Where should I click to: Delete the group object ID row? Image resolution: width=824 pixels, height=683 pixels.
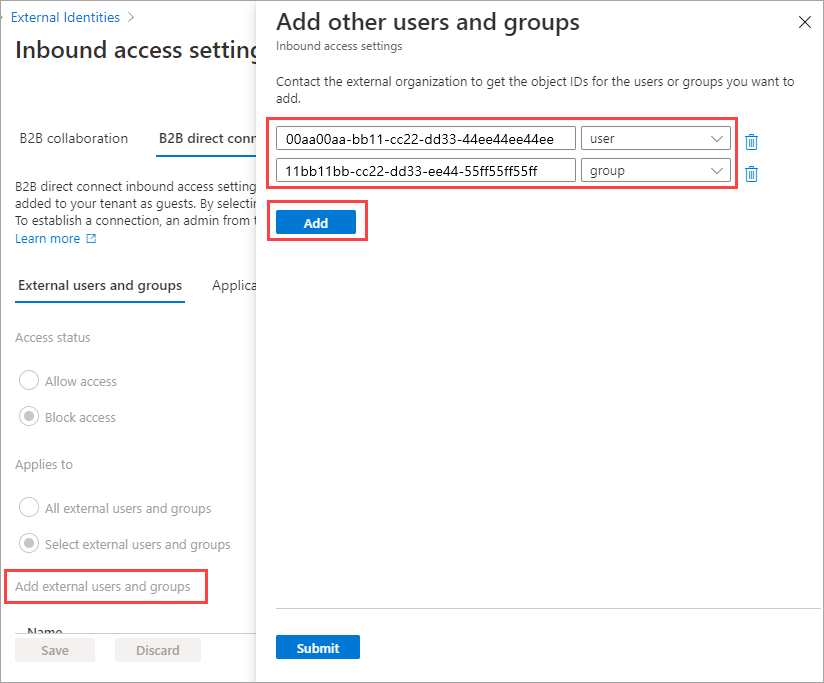click(751, 174)
